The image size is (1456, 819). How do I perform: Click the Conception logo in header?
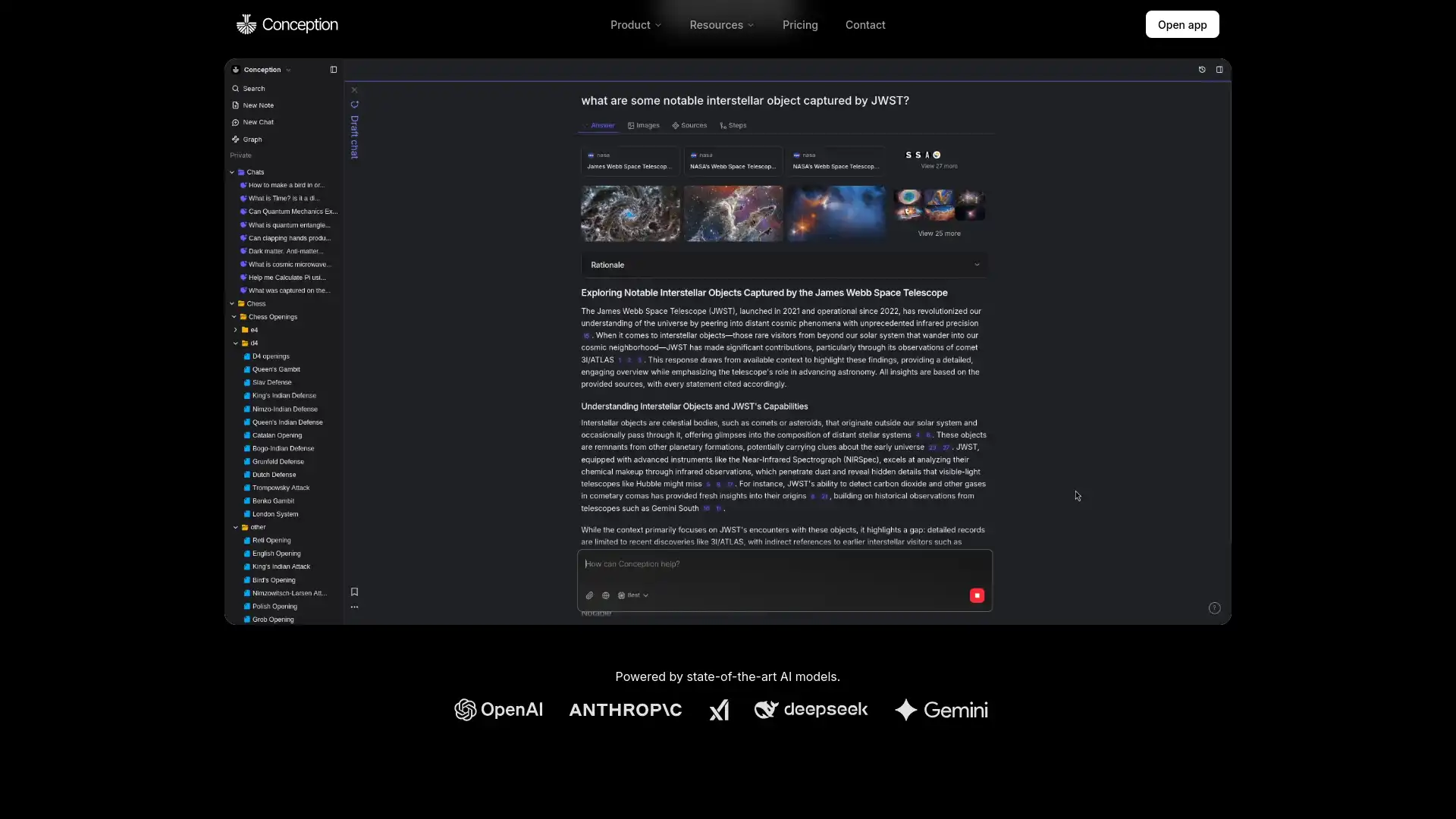(x=287, y=24)
